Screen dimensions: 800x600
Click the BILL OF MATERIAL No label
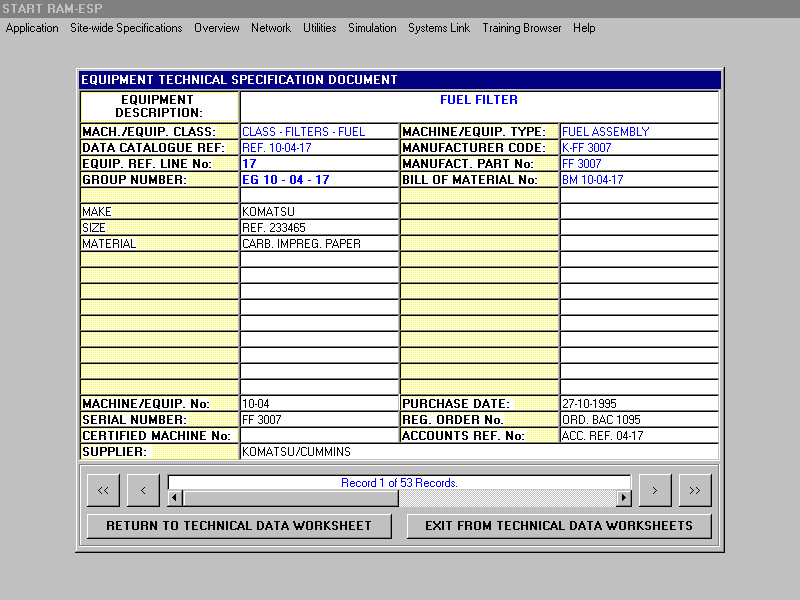pyautogui.click(x=479, y=180)
